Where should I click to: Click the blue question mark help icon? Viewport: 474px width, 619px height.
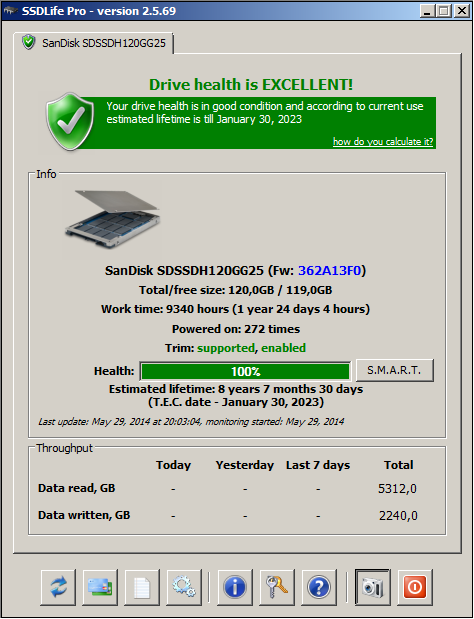(318, 587)
